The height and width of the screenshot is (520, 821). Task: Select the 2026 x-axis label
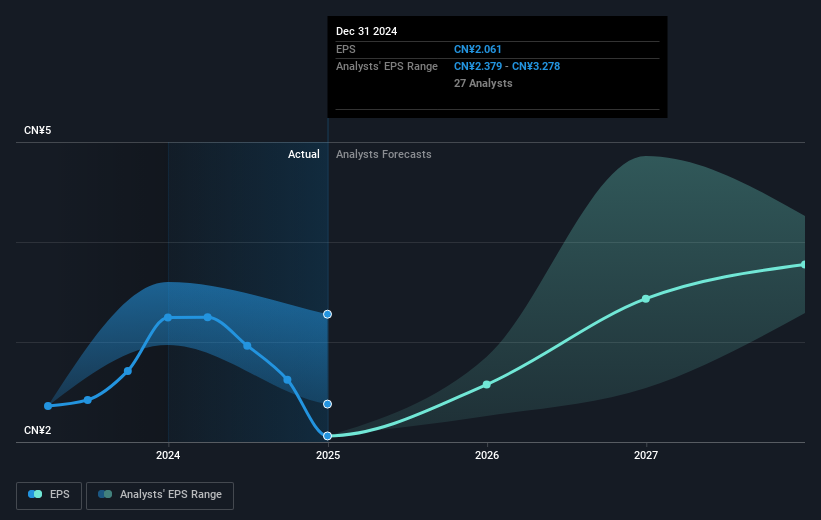[487, 456]
